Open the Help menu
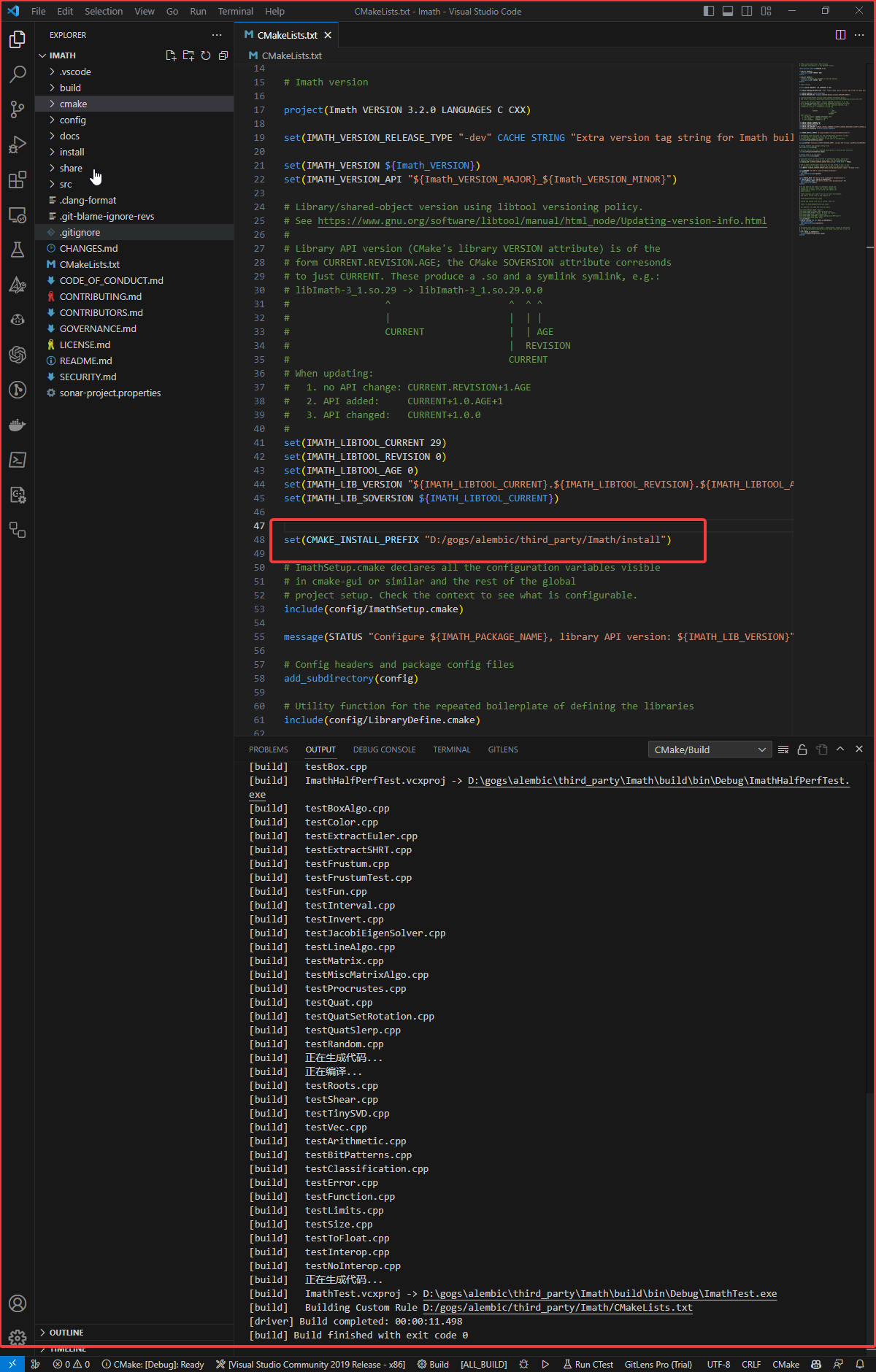Screen dimensions: 876x1372 [275, 11]
